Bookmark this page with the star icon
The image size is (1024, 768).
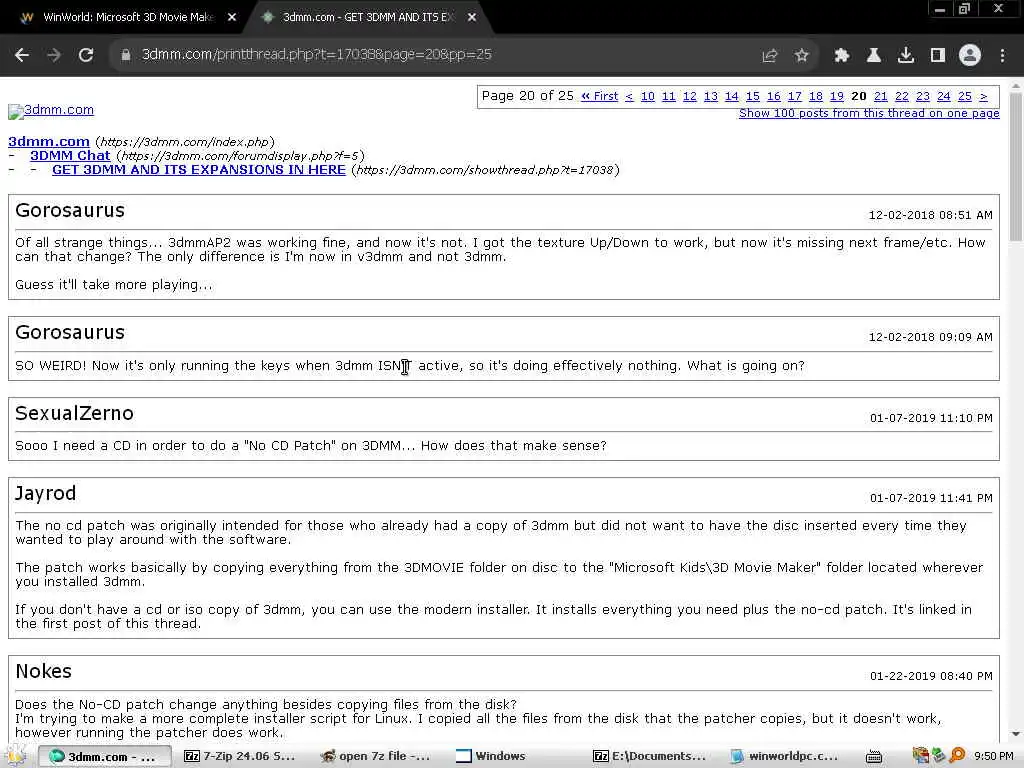(x=802, y=56)
